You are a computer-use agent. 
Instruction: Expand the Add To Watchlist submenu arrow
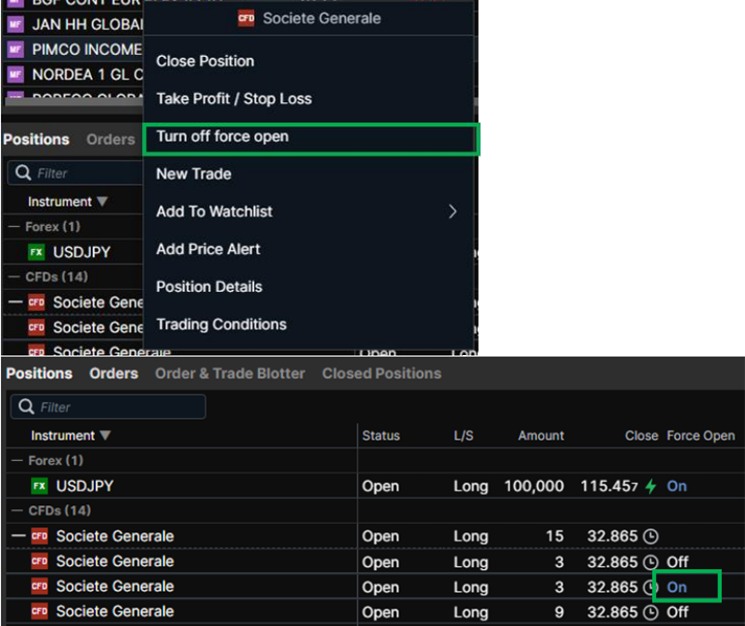tap(452, 211)
